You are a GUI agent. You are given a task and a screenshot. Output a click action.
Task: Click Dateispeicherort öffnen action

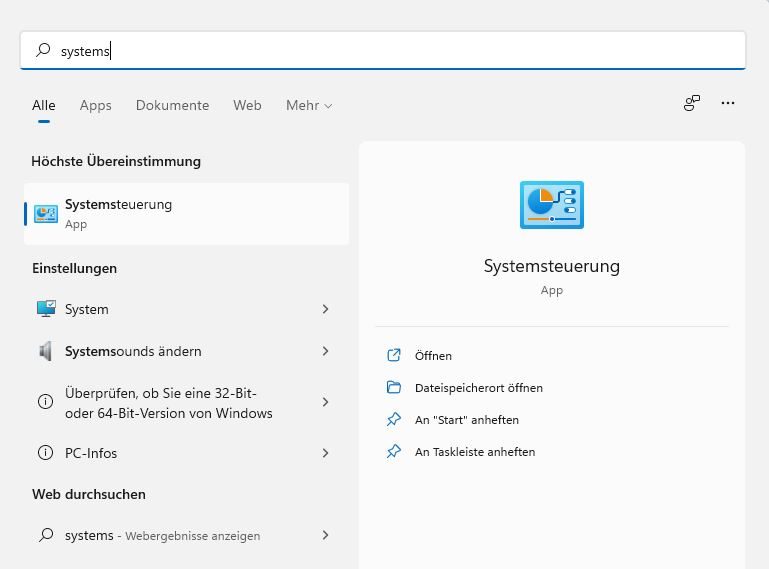478,387
